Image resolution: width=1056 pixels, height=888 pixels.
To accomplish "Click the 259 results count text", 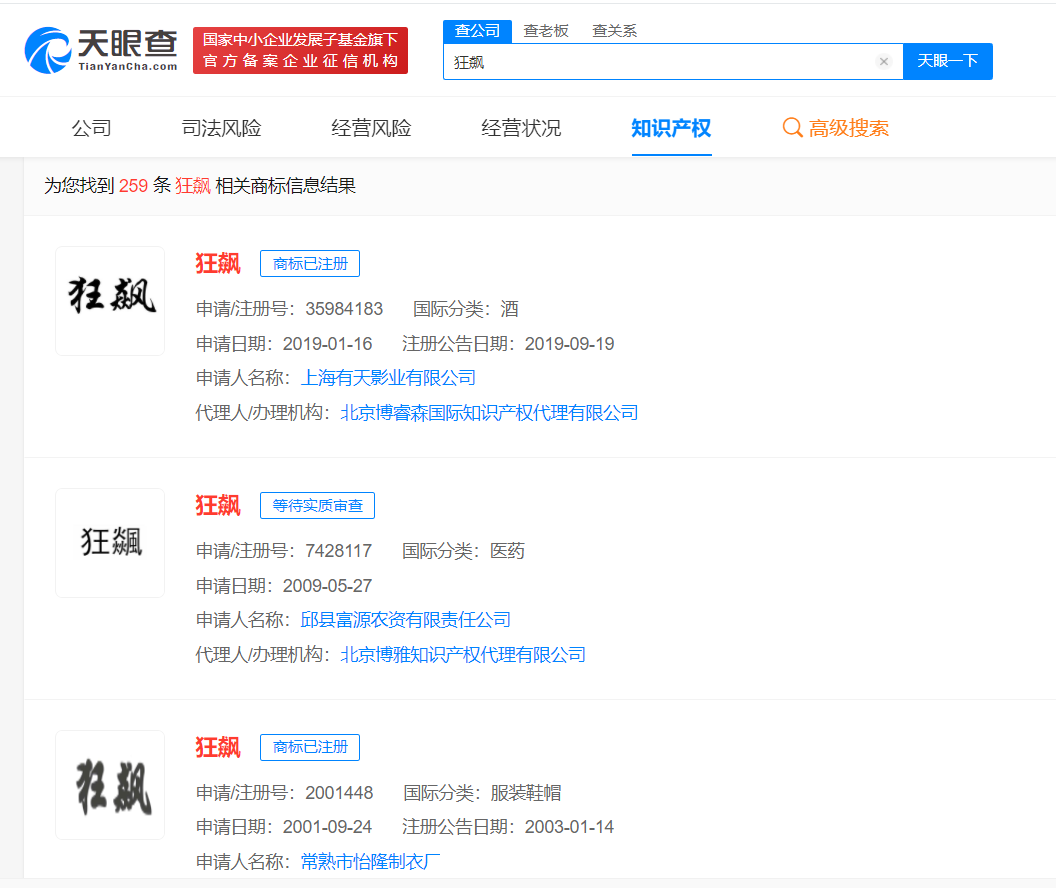I will click(x=133, y=186).
